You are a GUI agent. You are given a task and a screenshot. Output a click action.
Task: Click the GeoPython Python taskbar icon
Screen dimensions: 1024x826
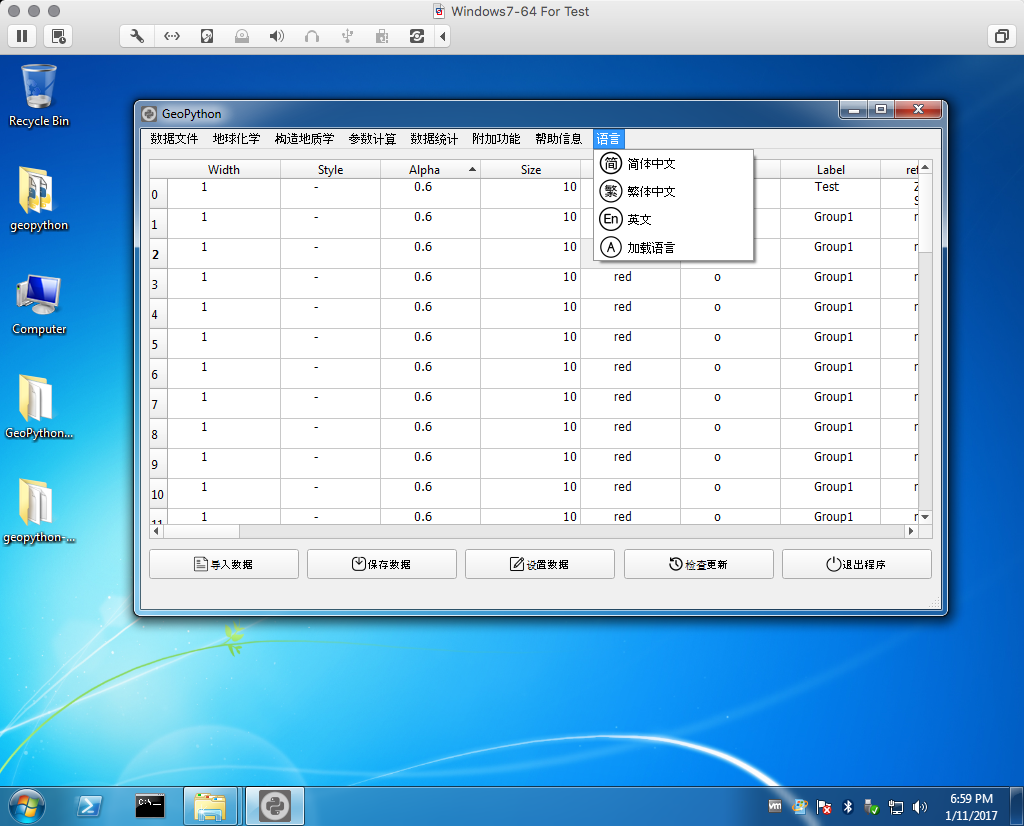click(x=275, y=806)
